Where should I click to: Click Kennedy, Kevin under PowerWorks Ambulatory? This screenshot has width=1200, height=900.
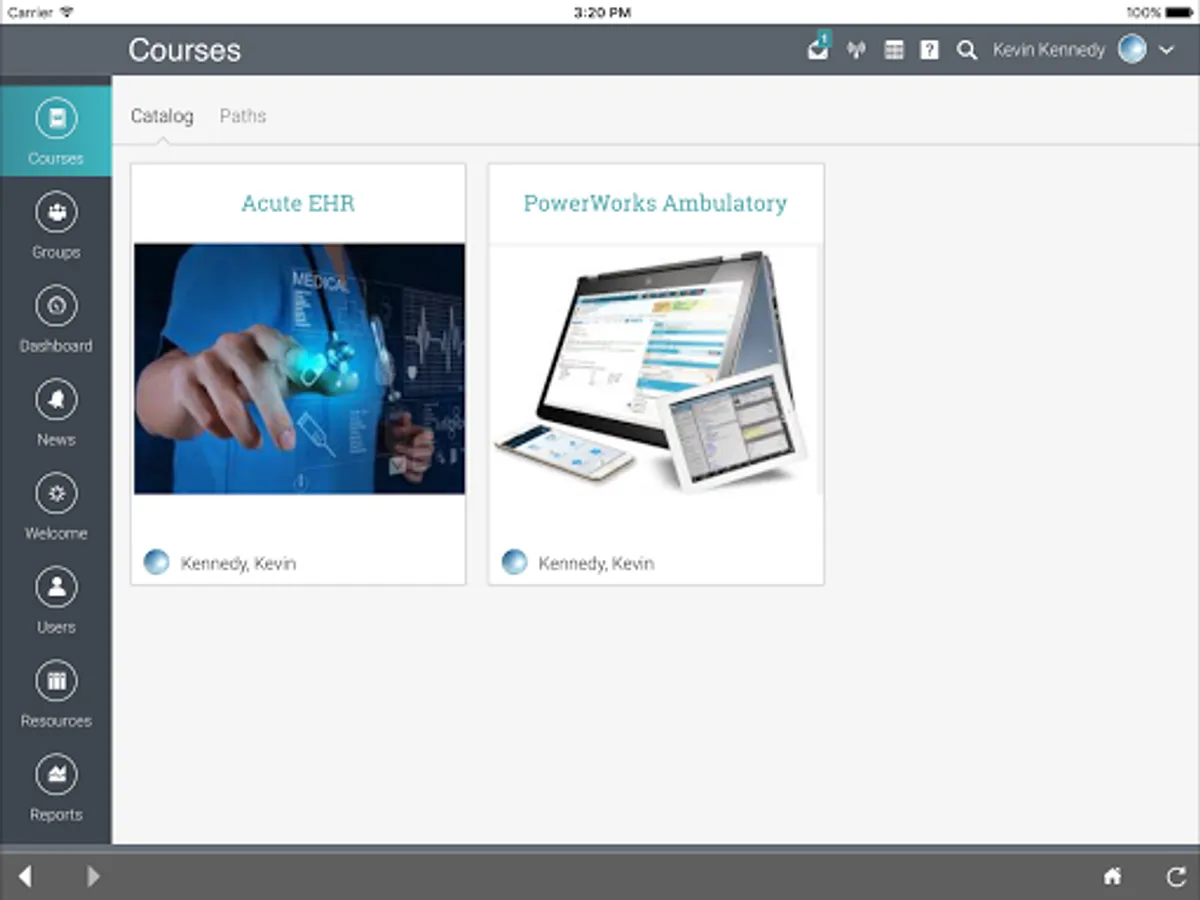596,564
